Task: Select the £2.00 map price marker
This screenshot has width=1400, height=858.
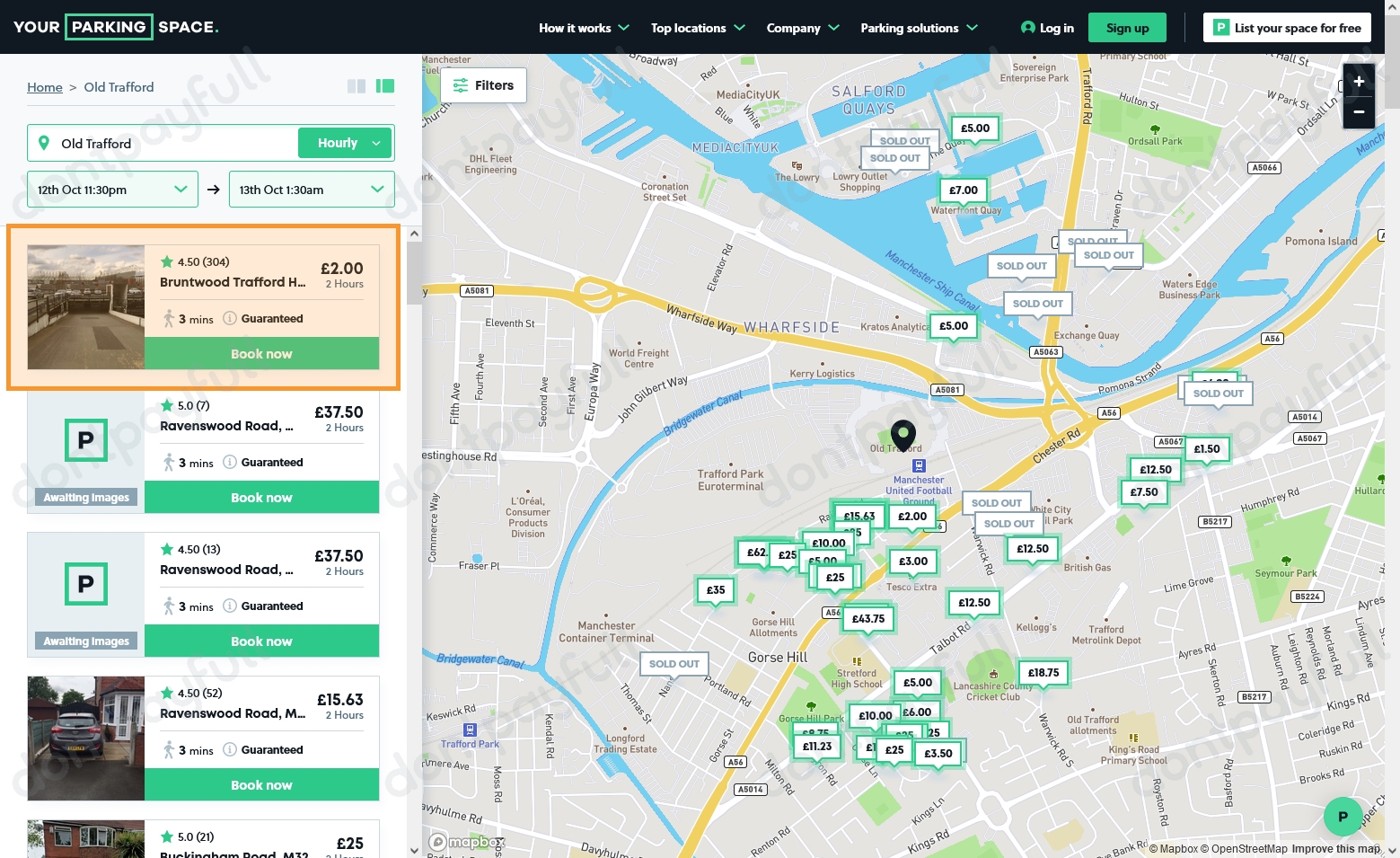Action: point(912,517)
